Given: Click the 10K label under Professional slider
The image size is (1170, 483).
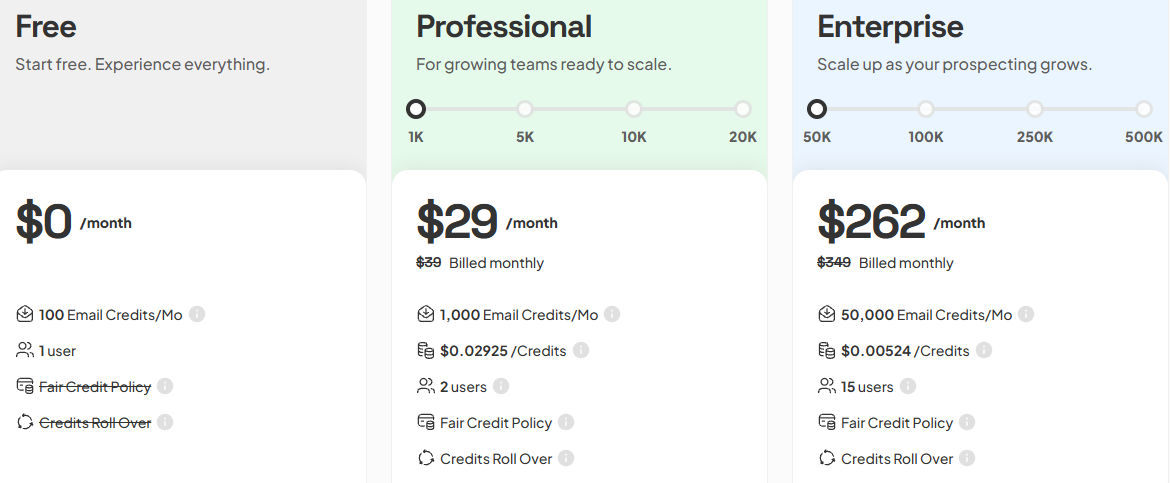Looking at the screenshot, I should coord(634,137).
